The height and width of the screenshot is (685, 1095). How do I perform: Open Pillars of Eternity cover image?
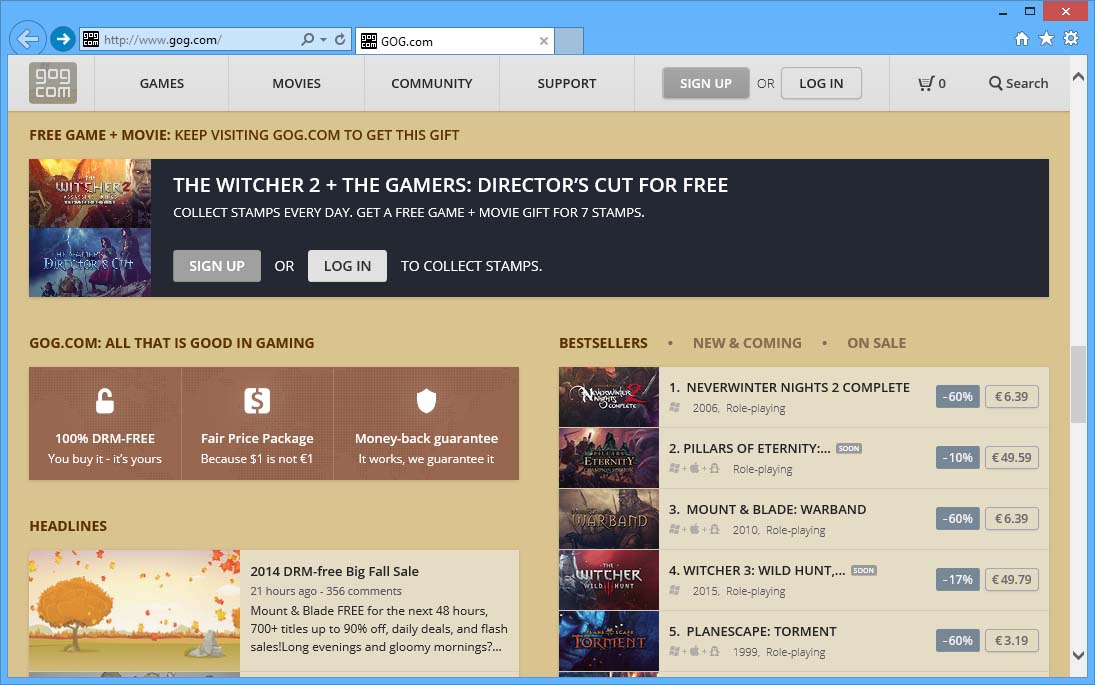609,458
